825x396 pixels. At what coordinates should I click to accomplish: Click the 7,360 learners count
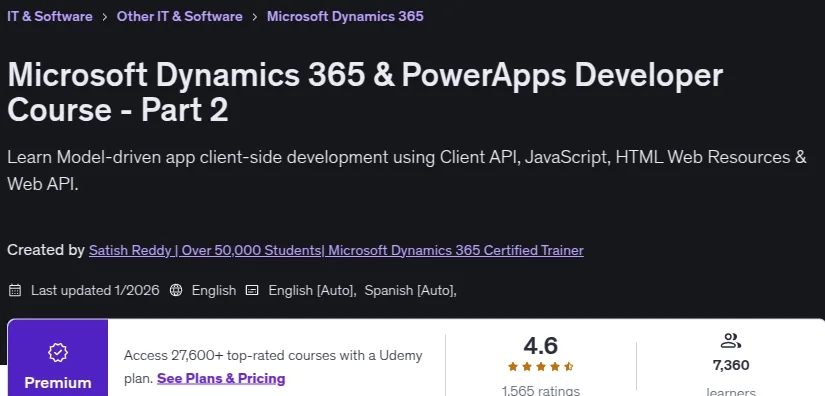click(731, 365)
